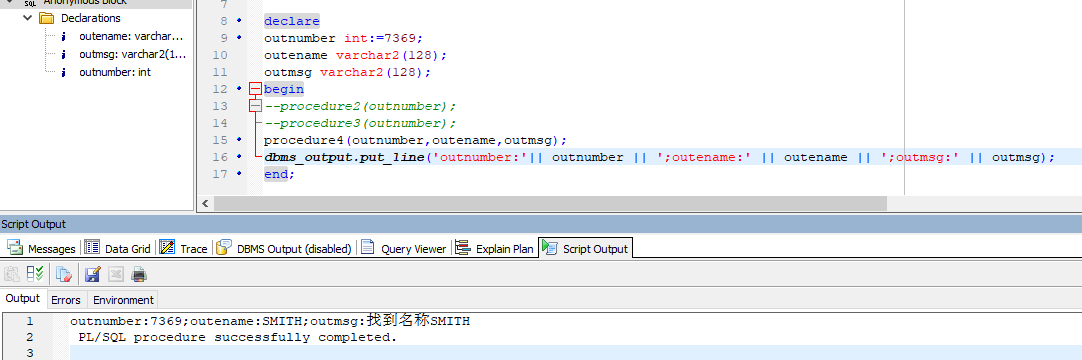Collapse the Declarations tree node
The width and height of the screenshot is (1082, 360).
(28, 18)
